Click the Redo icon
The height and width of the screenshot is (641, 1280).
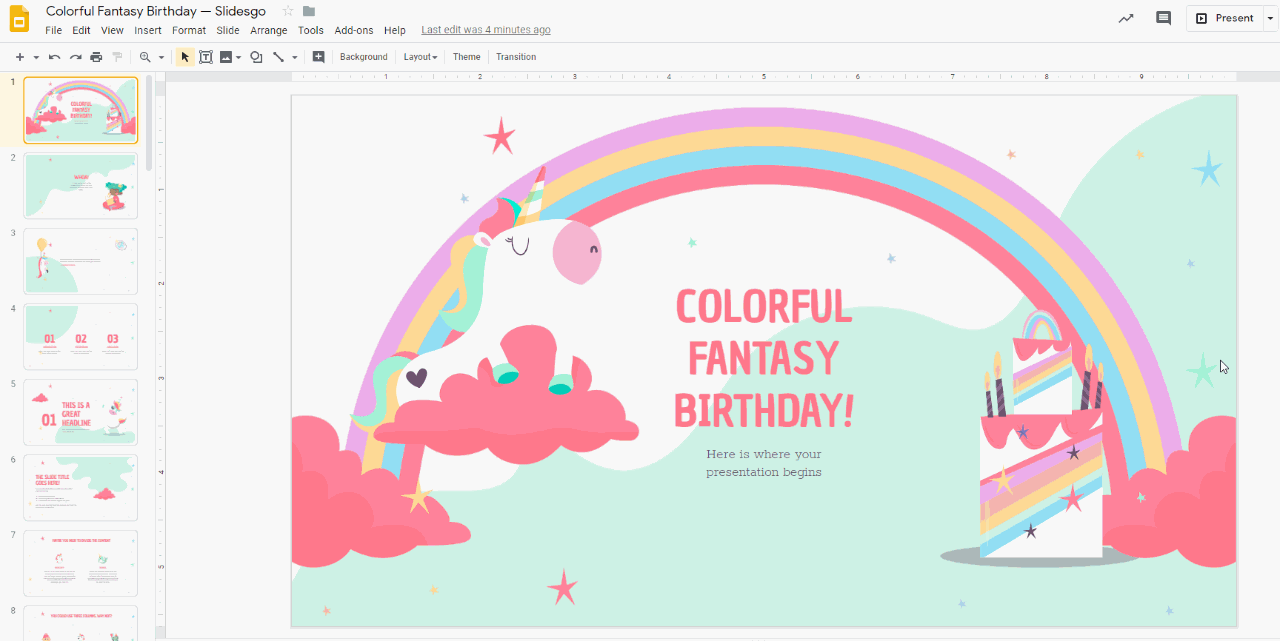click(x=75, y=57)
